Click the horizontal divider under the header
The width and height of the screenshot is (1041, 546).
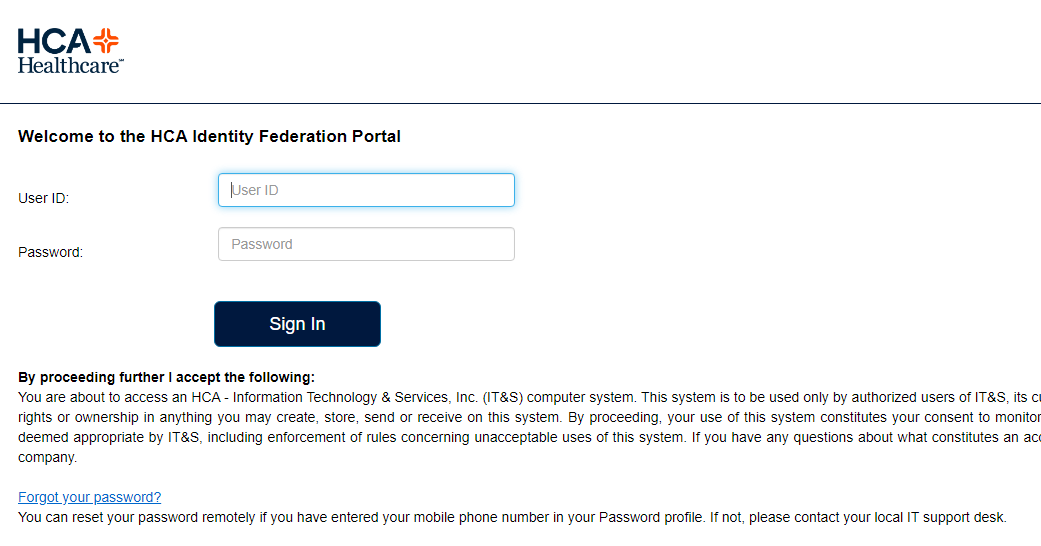click(x=520, y=104)
